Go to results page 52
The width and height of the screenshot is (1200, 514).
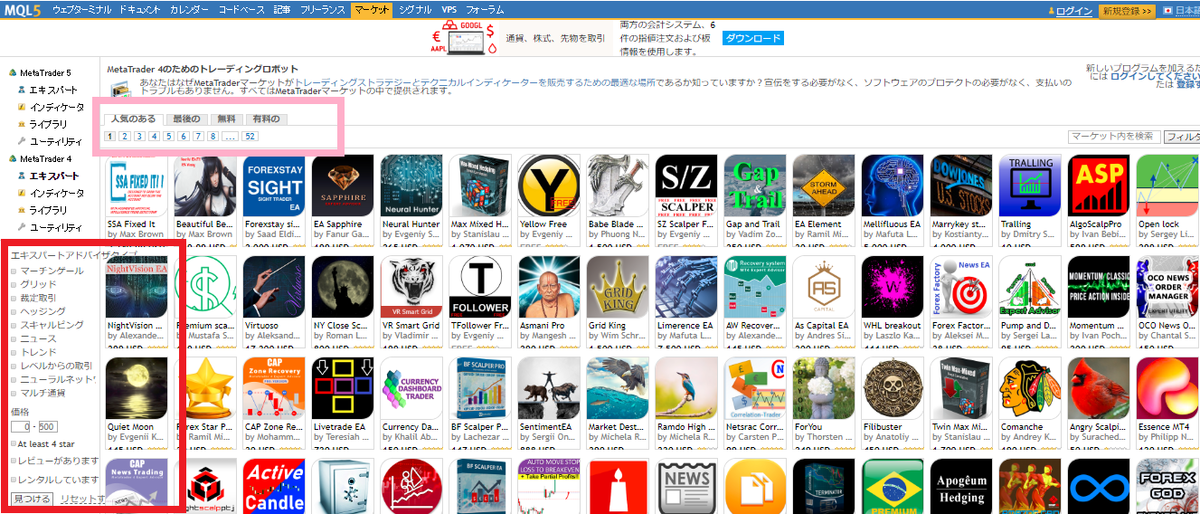(249, 136)
